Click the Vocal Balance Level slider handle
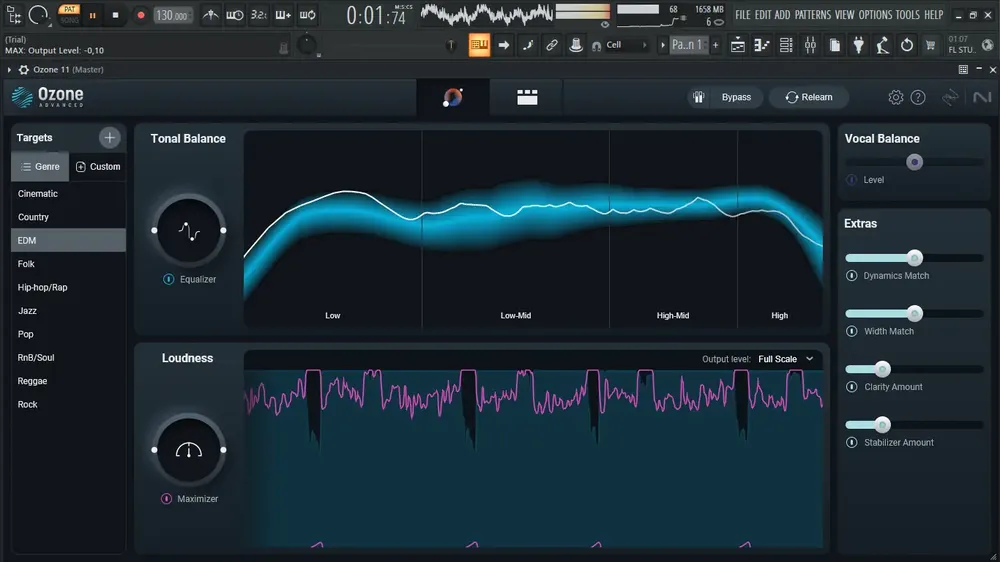 pyautogui.click(x=914, y=162)
